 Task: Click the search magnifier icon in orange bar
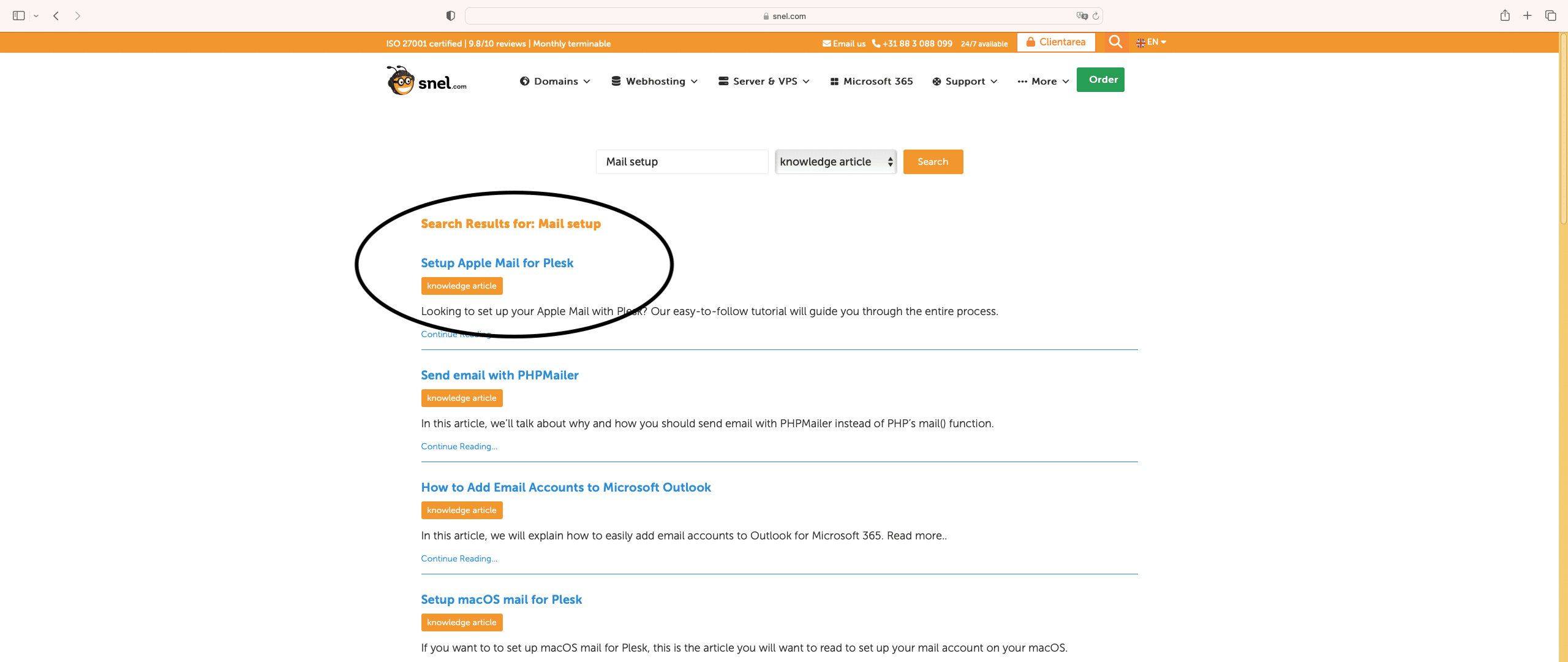point(1115,42)
